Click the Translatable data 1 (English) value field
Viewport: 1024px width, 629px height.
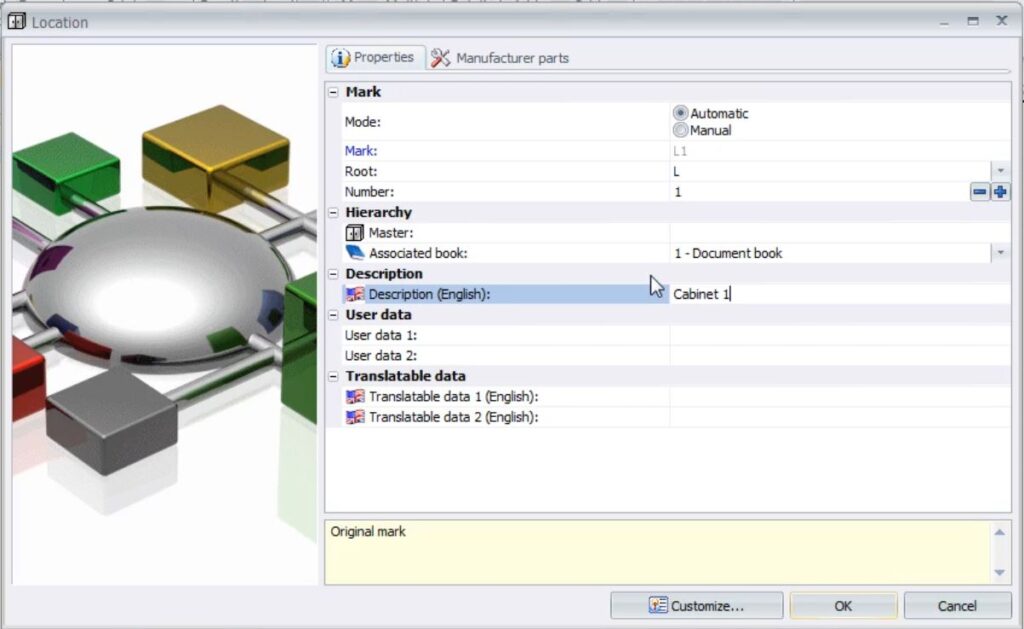click(x=840, y=396)
